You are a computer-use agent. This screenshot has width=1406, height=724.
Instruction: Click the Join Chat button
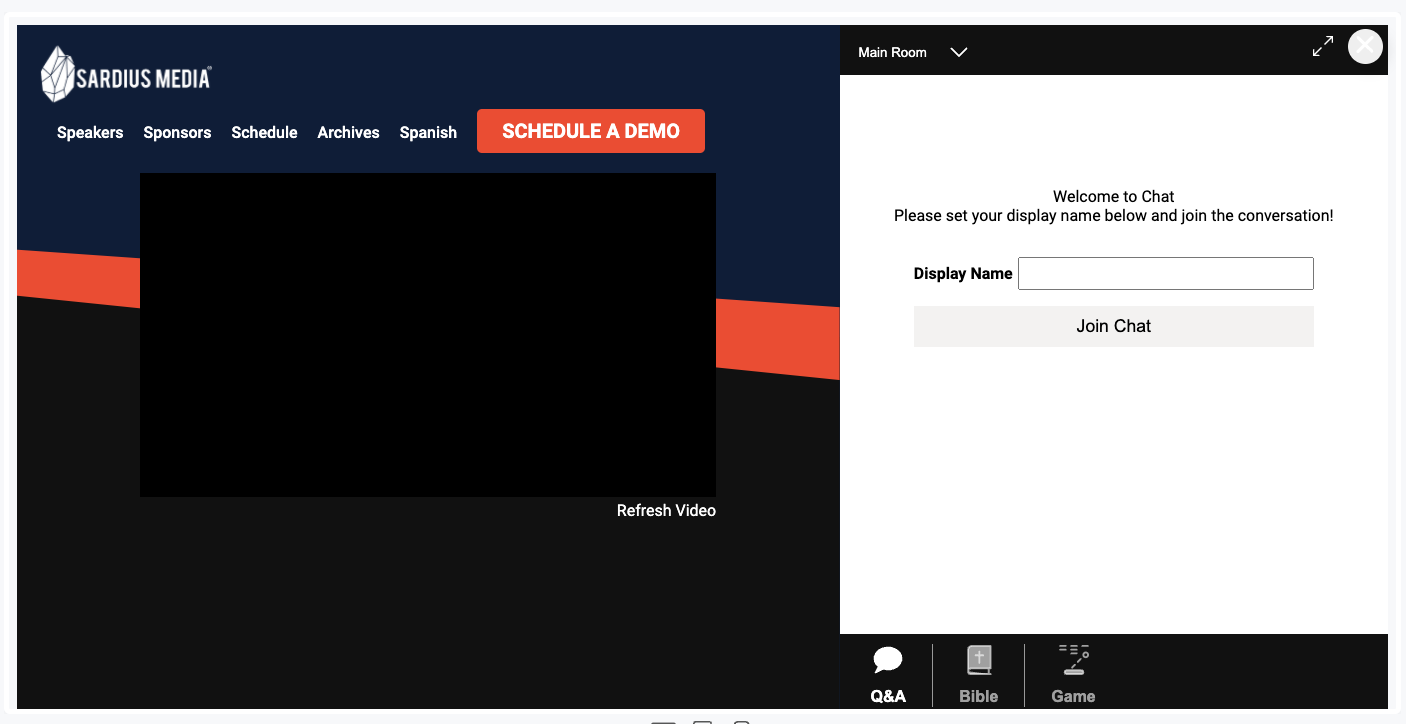click(x=1114, y=326)
